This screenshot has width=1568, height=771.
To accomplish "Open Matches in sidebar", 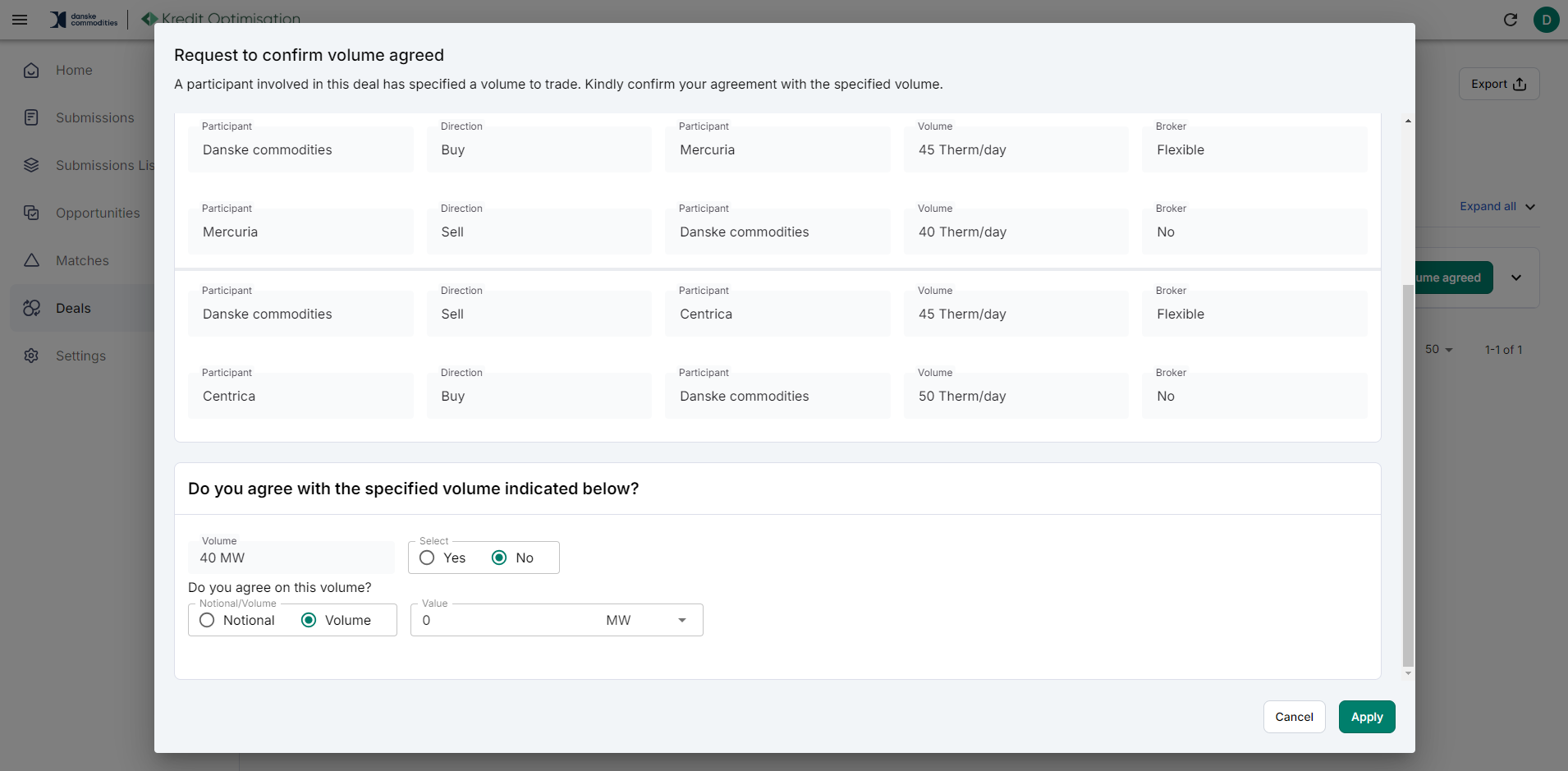I will [82, 260].
